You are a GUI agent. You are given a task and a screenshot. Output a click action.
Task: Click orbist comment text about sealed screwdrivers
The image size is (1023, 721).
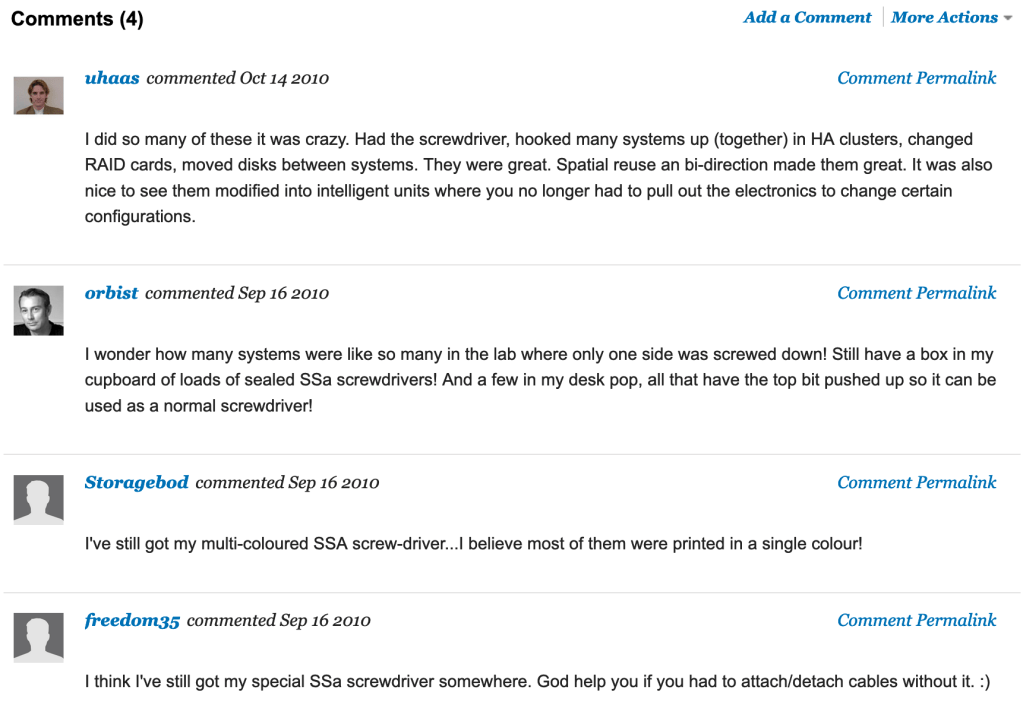tap(540, 381)
